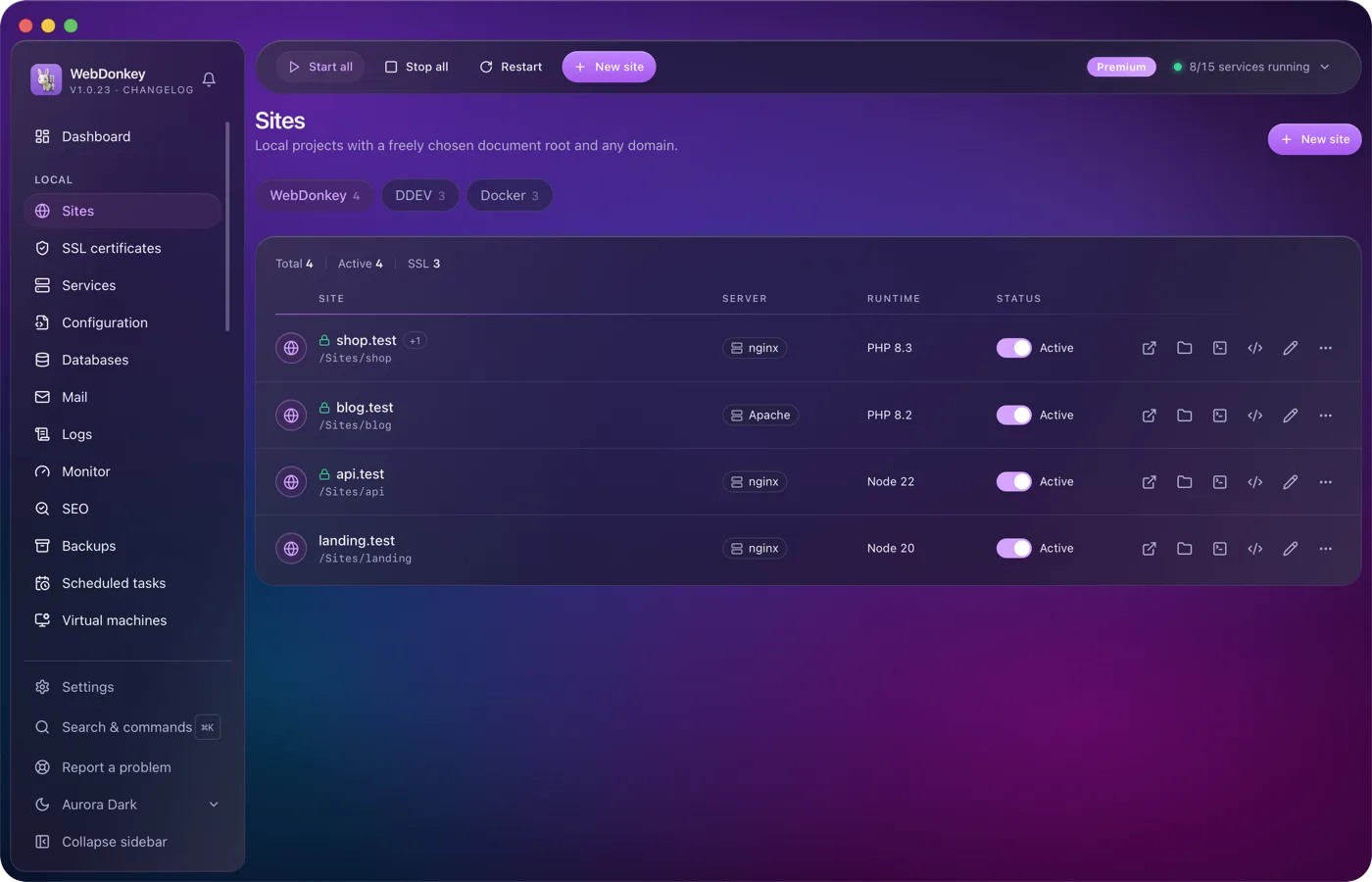Reveal the landing.test folder
The height and width of the screenshot is (882, 1372).
point(1185,549)
